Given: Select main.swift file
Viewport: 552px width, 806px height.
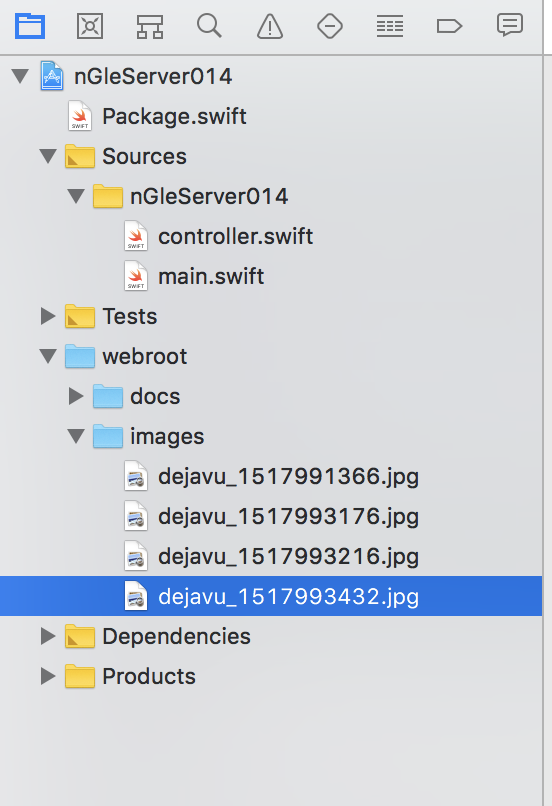Looking at the screenshot, I should click(x=194, y=277).
